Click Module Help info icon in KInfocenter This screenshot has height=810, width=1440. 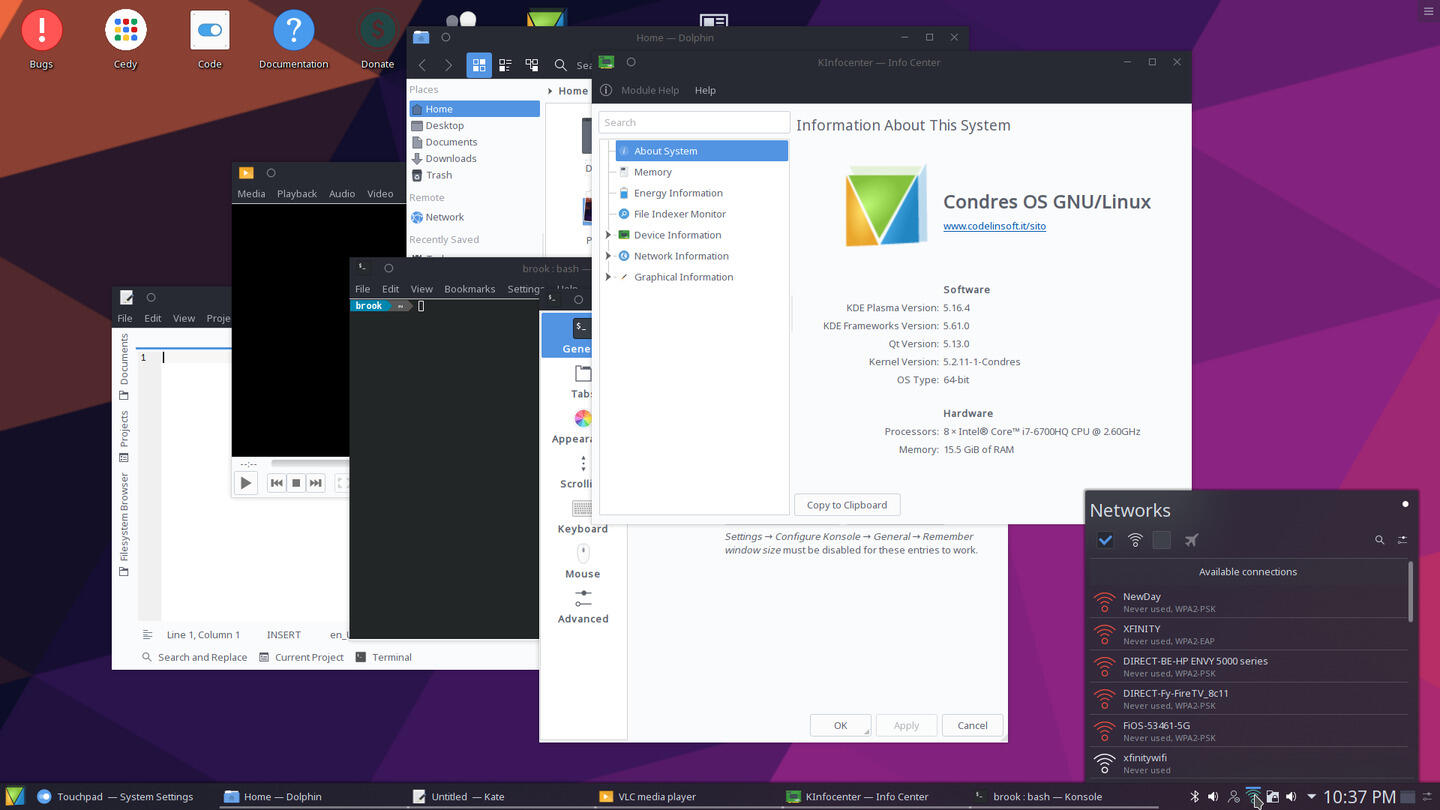(x=606, y=90)
